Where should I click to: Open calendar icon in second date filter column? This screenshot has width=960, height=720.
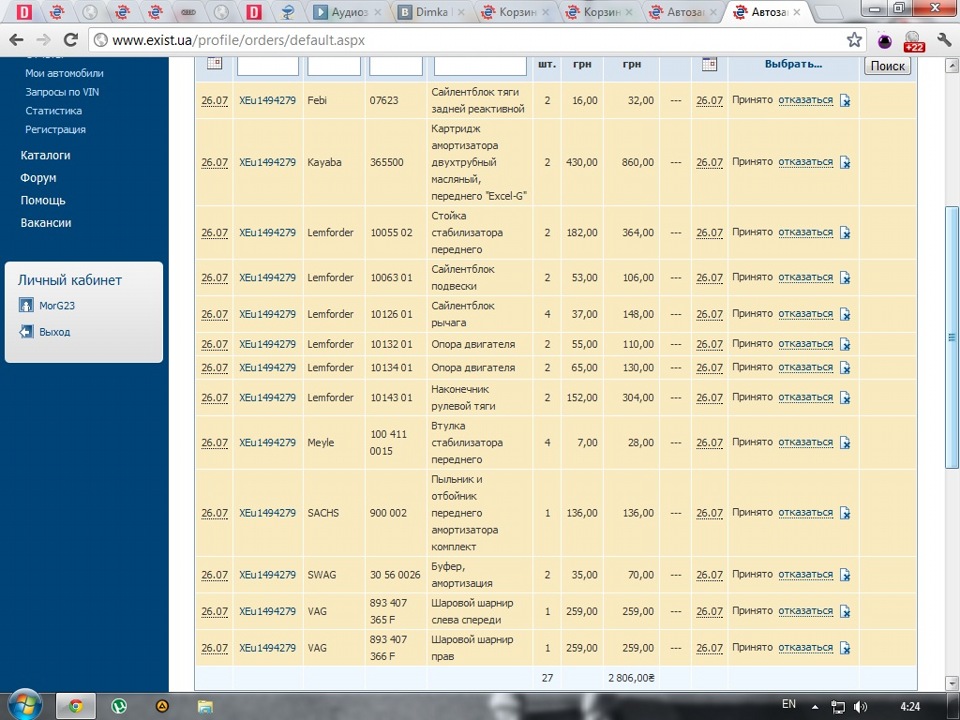[709, 64]
